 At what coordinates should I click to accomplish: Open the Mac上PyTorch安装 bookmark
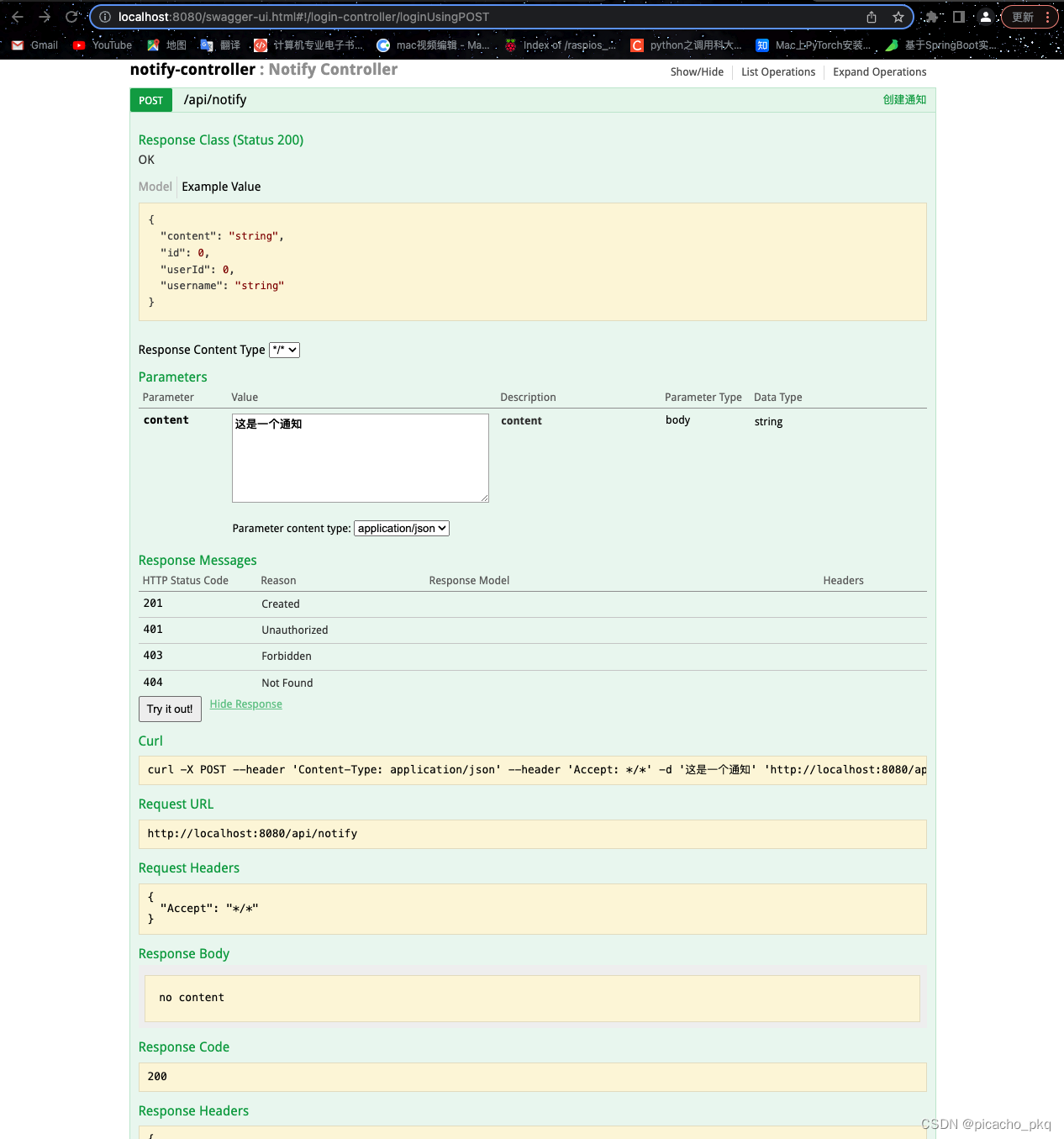click(x=814, y=45)
